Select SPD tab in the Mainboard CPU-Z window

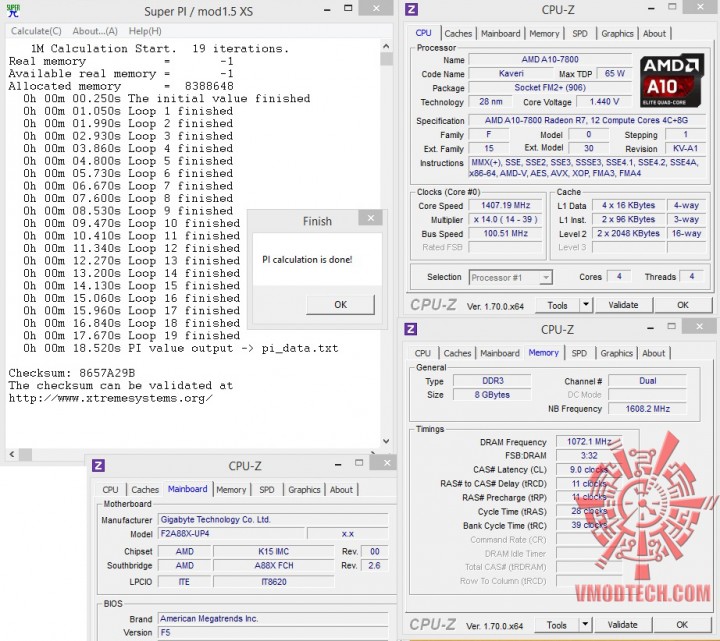pos(266,489)
